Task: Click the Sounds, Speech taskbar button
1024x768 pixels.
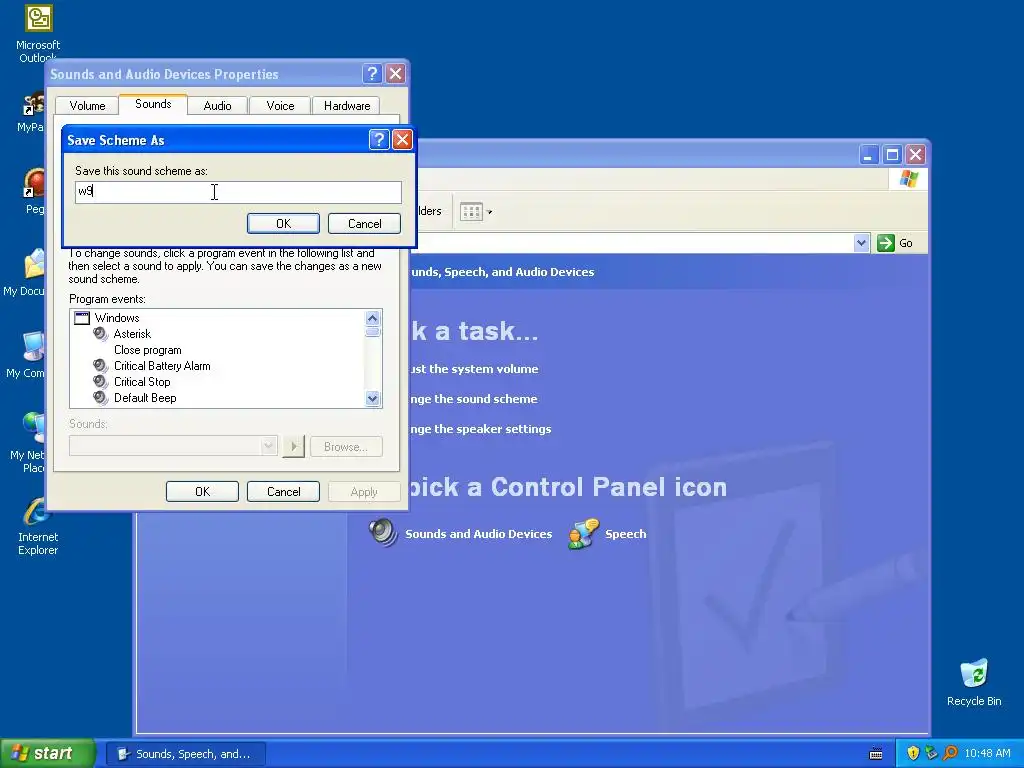Action: coord(185,754)
